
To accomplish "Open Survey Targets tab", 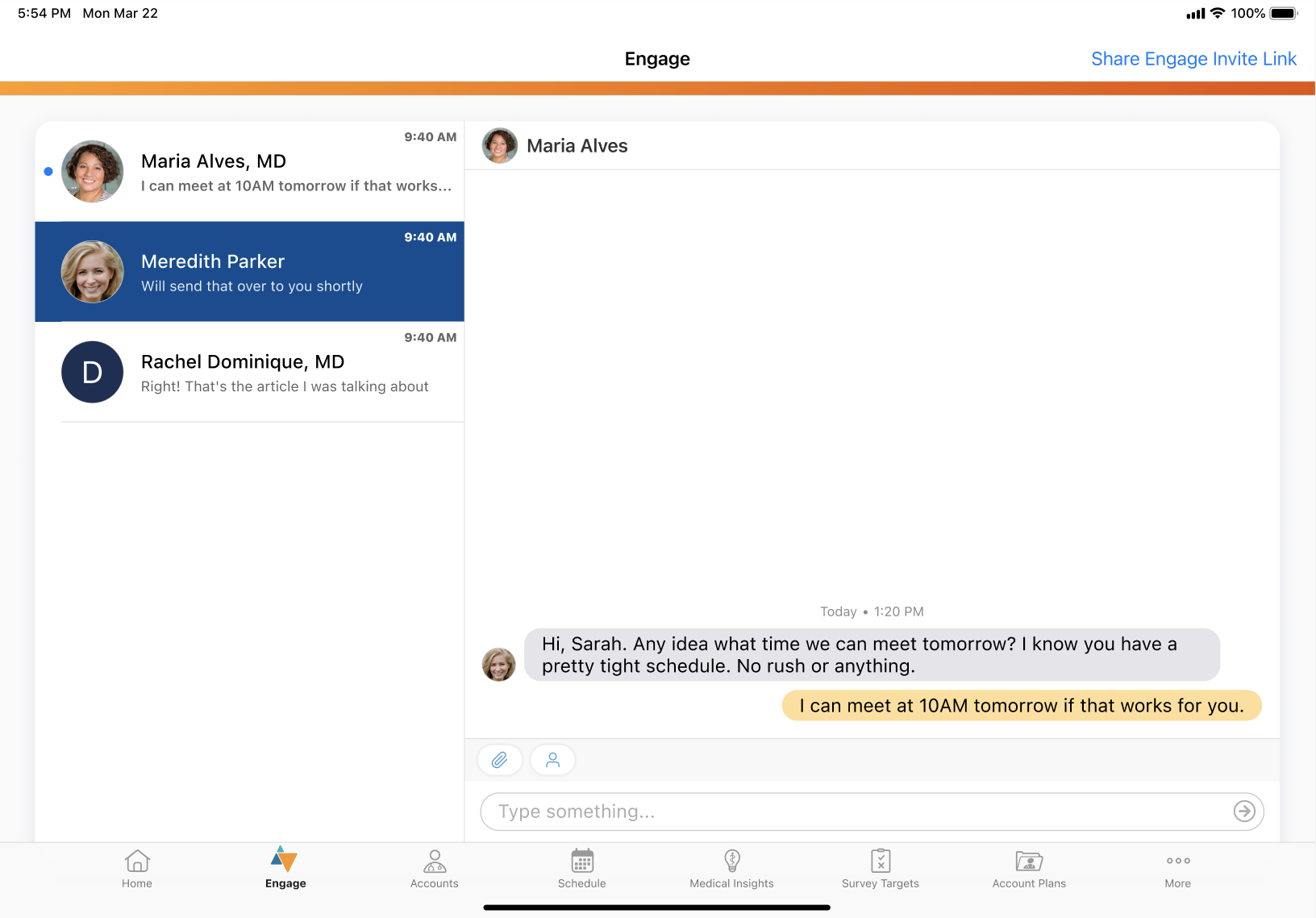I will pos(880,869).
